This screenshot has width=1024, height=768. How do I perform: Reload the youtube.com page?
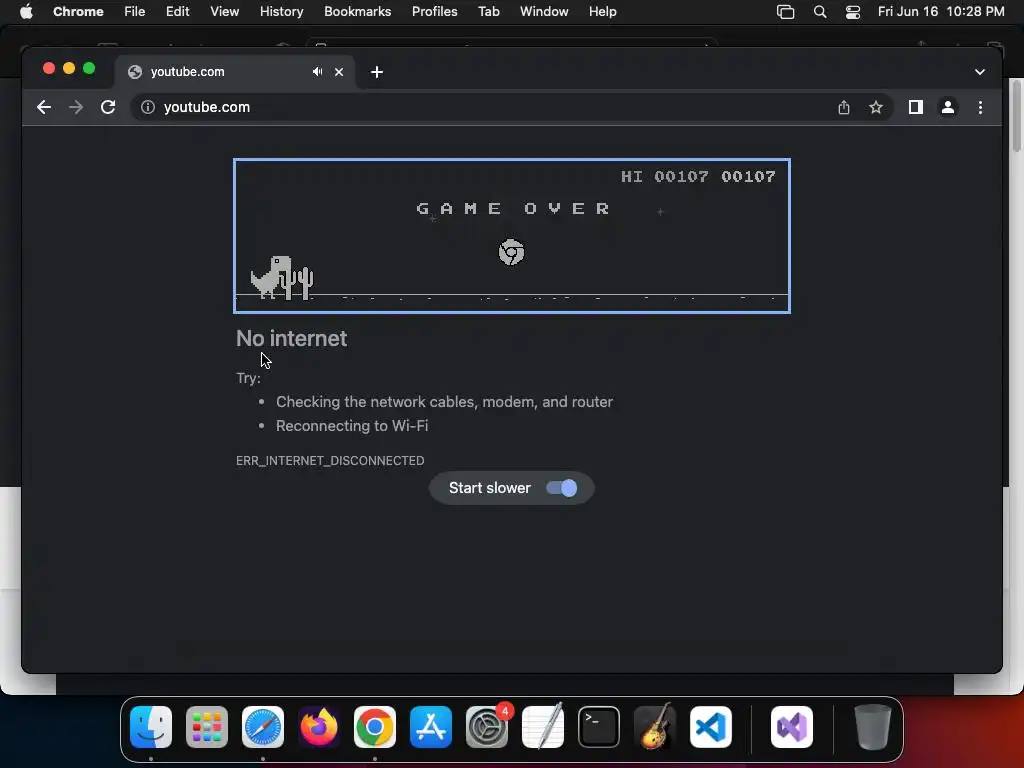coord(108,107)
